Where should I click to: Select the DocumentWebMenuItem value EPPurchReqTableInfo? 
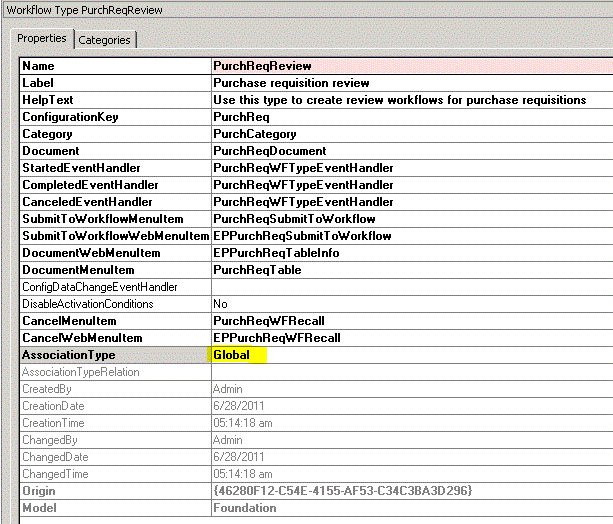(x=276, y=253)
